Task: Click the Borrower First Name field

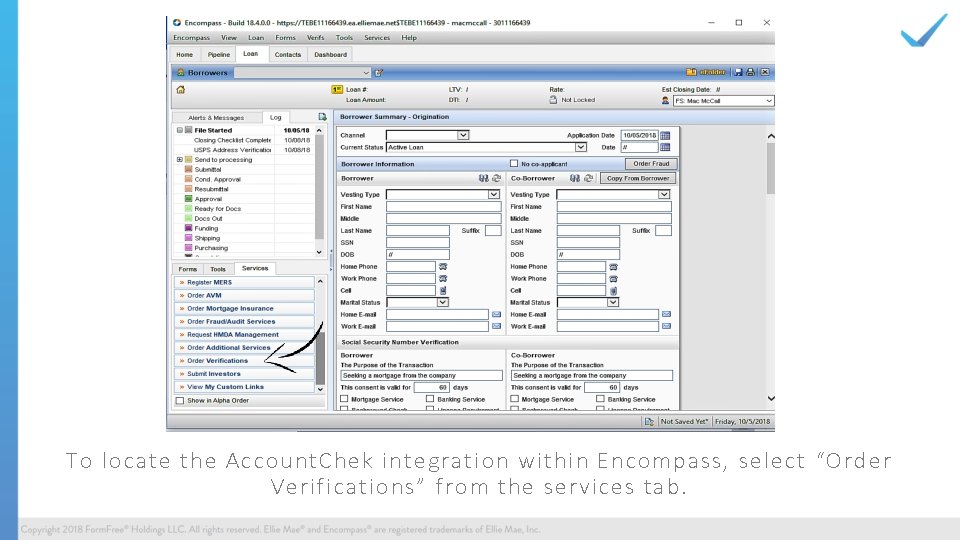Action: tap(444, 207)
